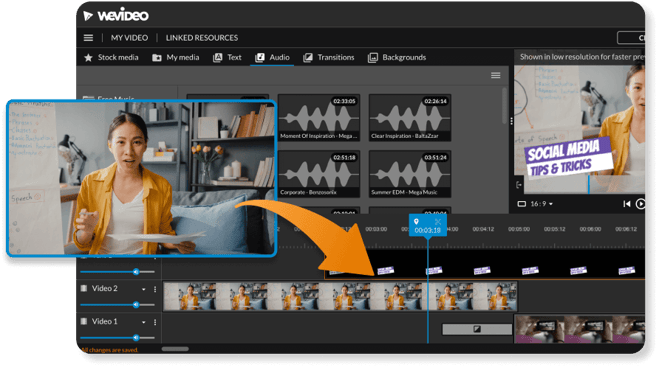Click the Video 1 track name
The width and height of the screenshot is (659, 367).
coord(105,322)
